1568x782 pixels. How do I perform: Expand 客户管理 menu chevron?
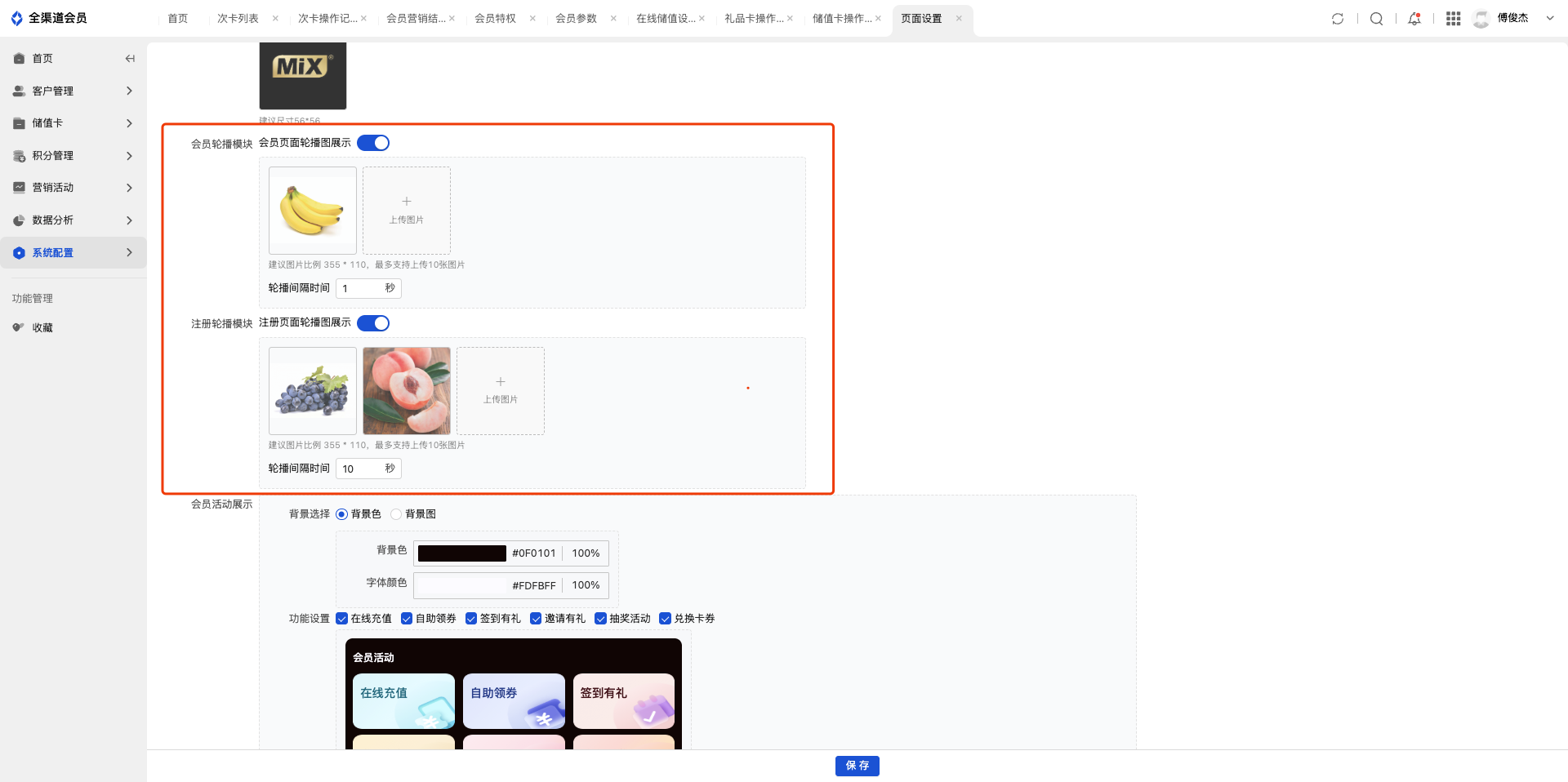[129, 91]
